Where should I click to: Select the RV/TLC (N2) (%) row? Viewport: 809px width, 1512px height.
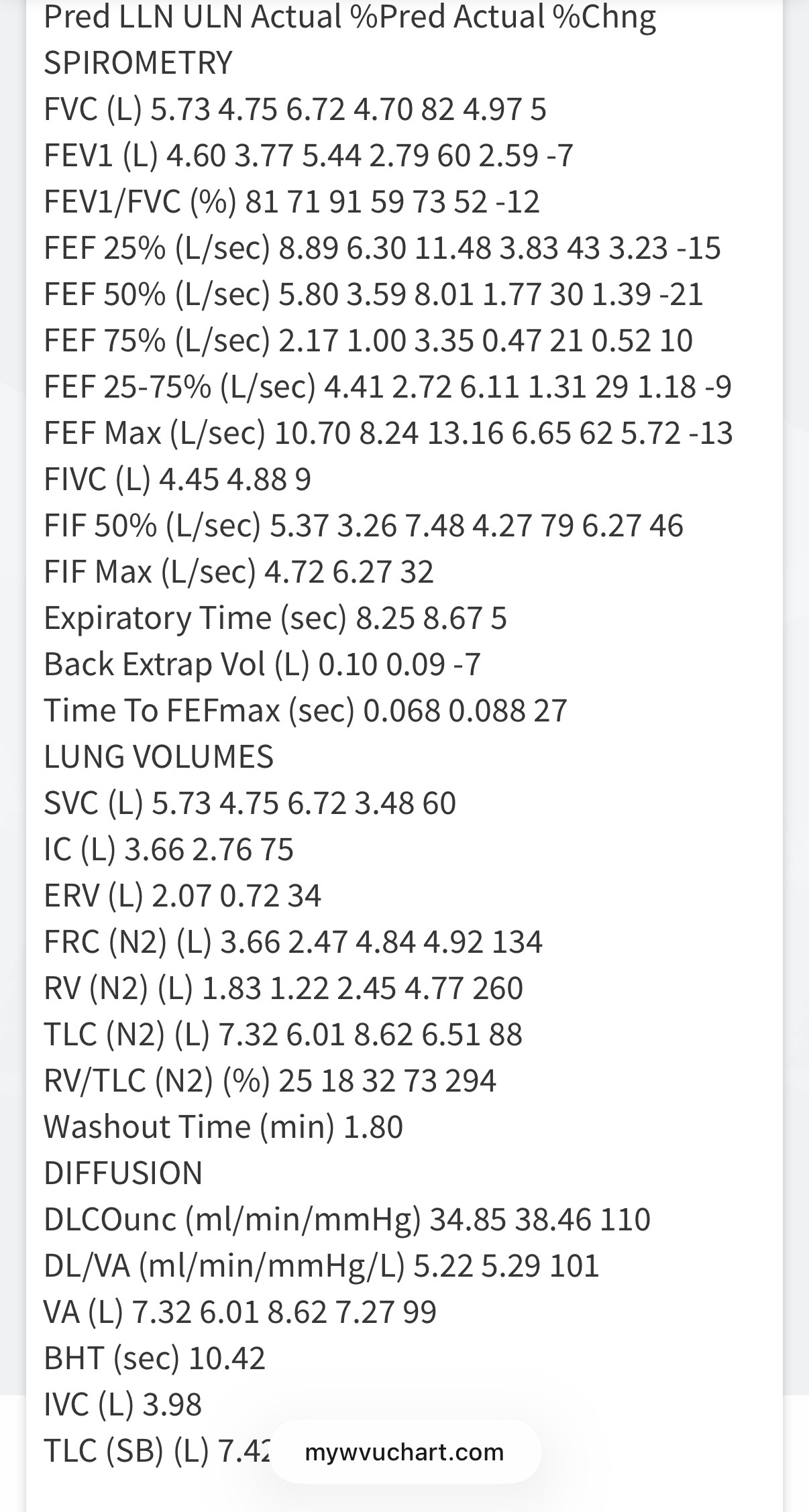(270, 1081)
